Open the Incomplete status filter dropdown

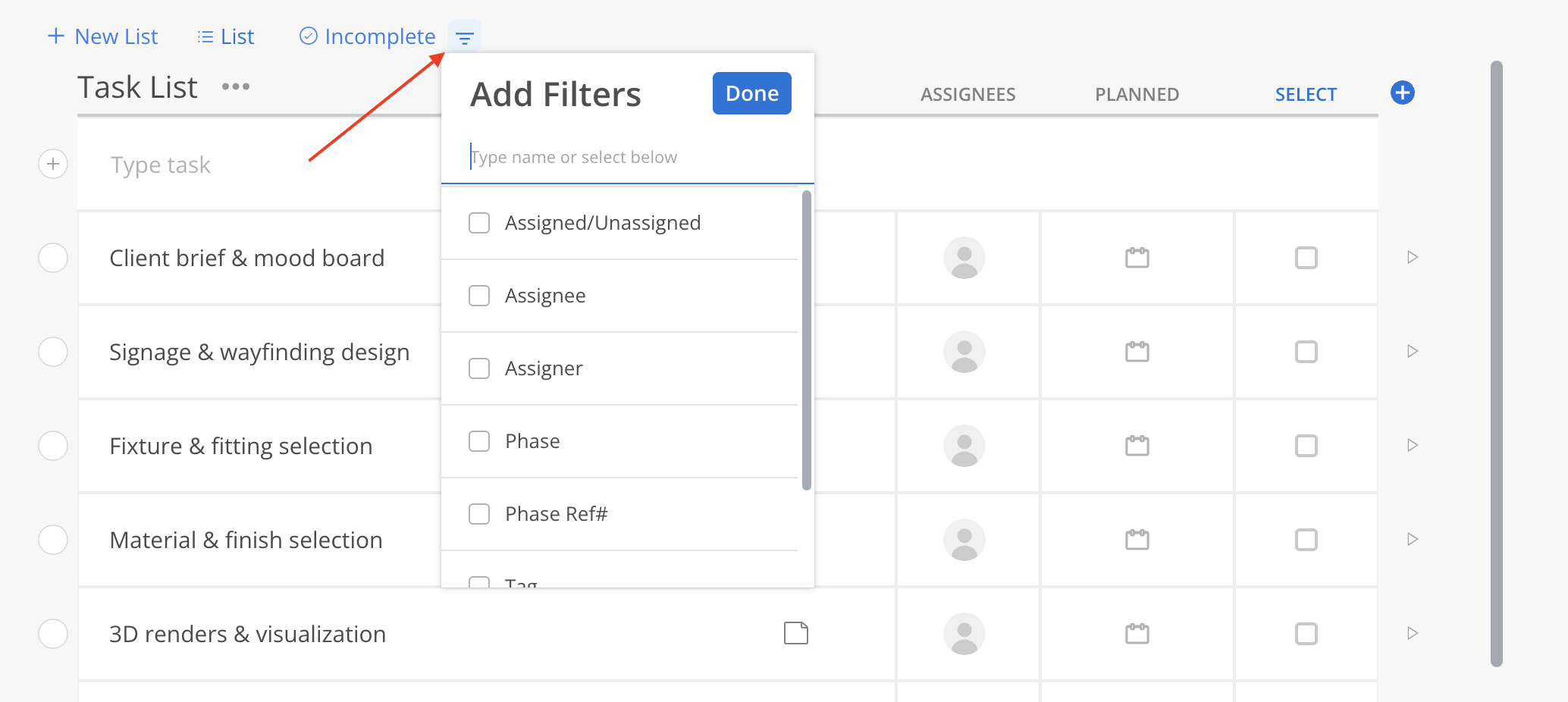tap(368, 36)
